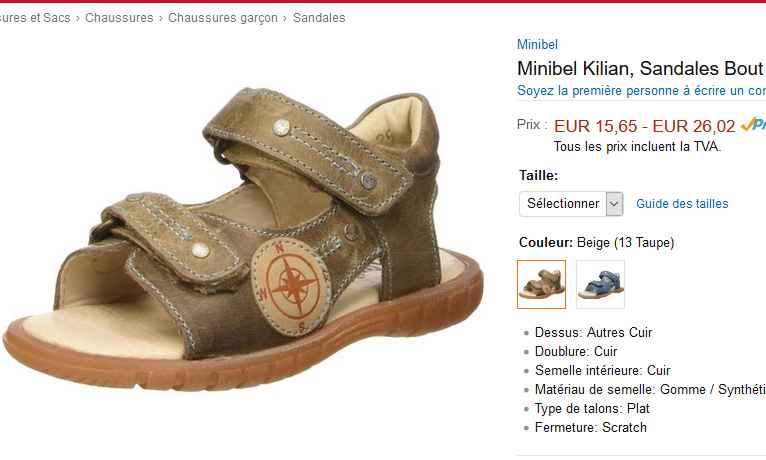Click the Couleur: Beige (13 Taupe) label
The height and width of the screenshot is (460, 766).
coord(596,243)
